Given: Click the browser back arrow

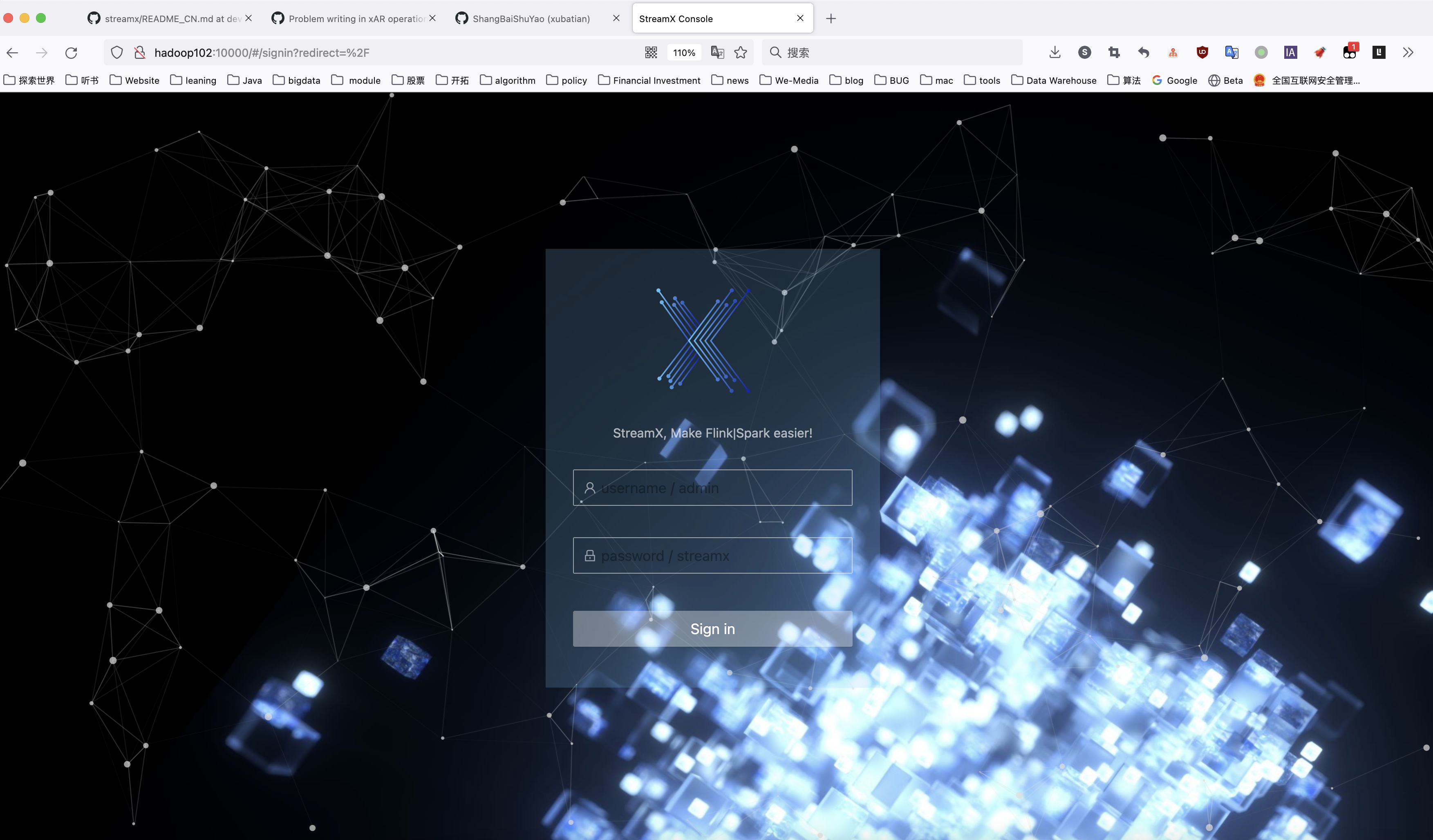Looking at the screenshot, I should point(13,53).
